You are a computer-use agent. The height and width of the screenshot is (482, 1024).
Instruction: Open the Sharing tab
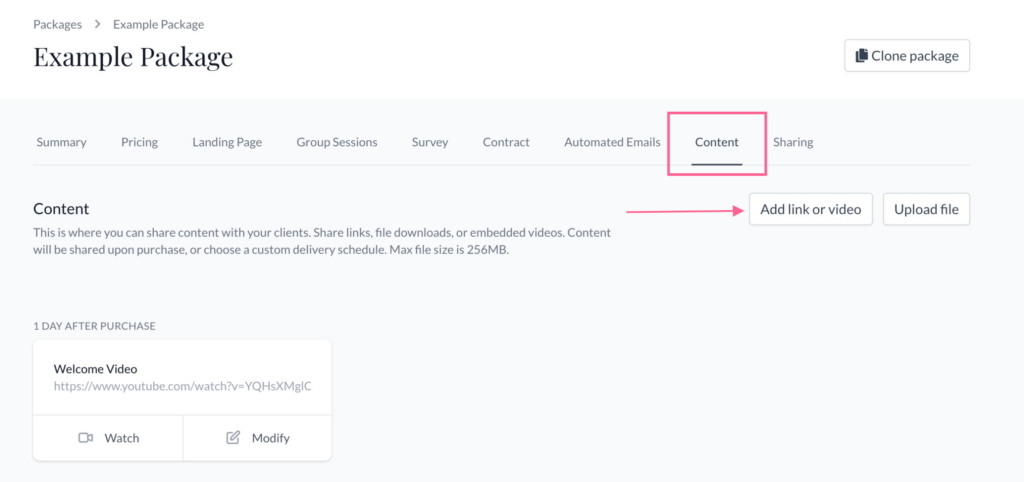pyautogui.click(x=792, y=142)
